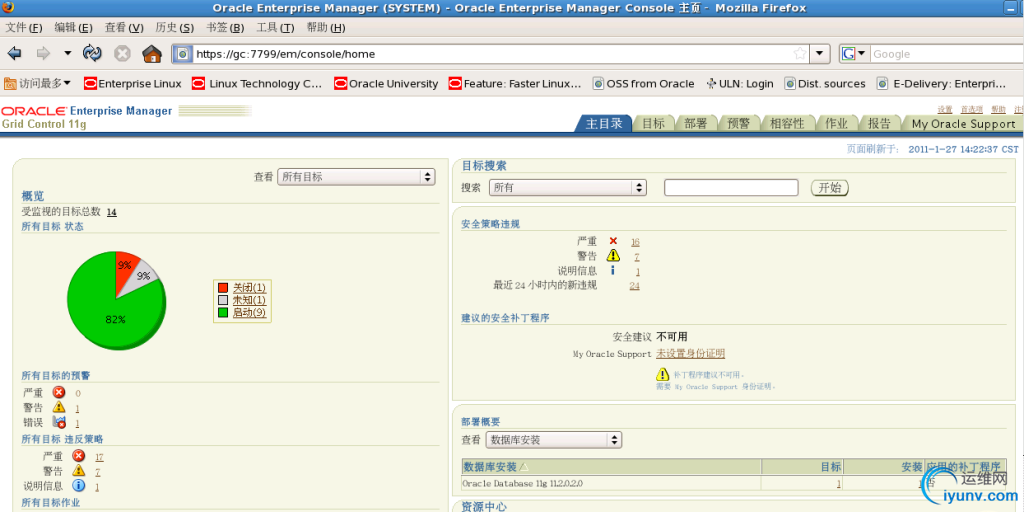Open the Enterprise Linux bookmark
Image resolution: width=1024 pixels, height=512 pixels.
133,84
